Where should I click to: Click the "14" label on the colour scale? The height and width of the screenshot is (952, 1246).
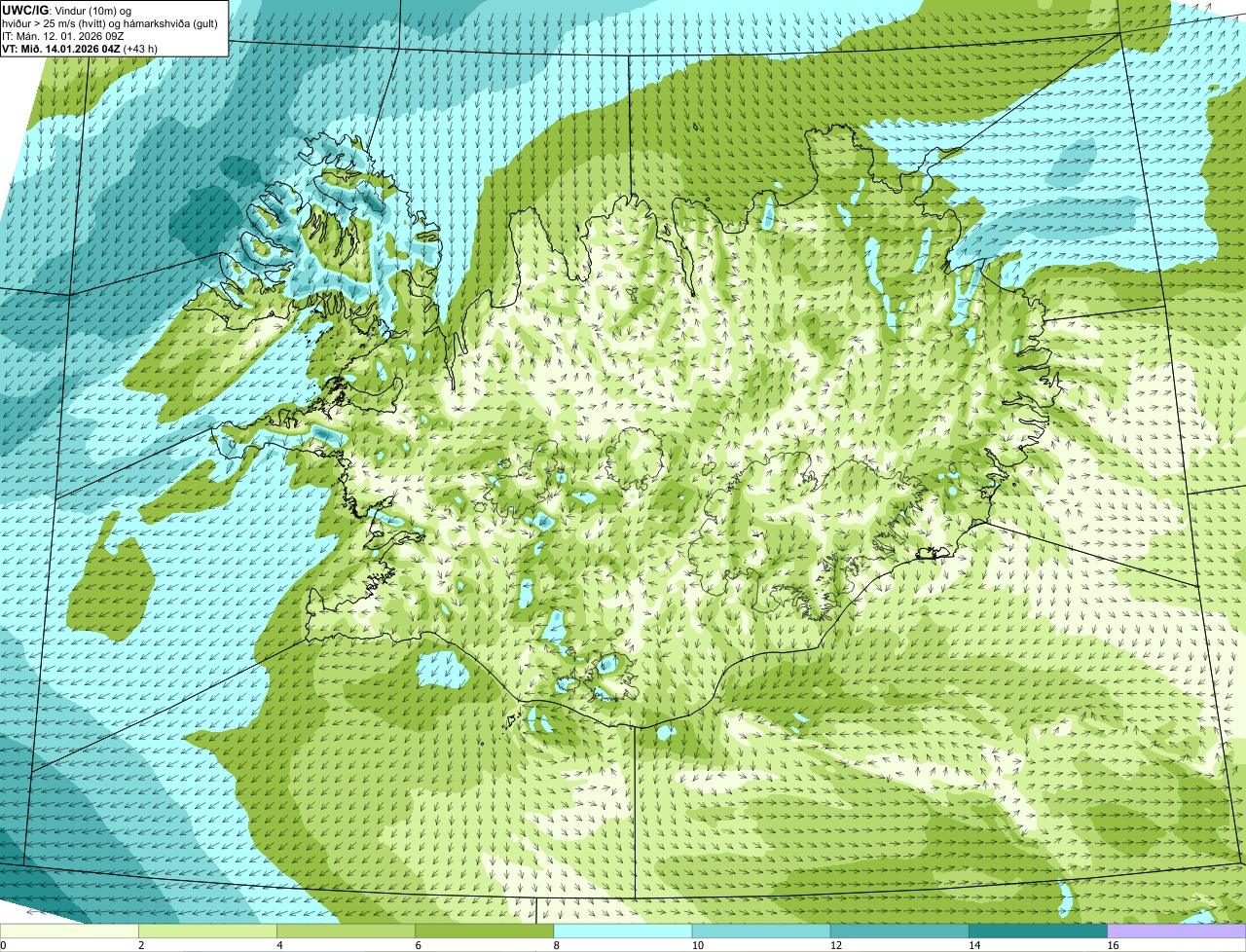click(x=974, y=945)
